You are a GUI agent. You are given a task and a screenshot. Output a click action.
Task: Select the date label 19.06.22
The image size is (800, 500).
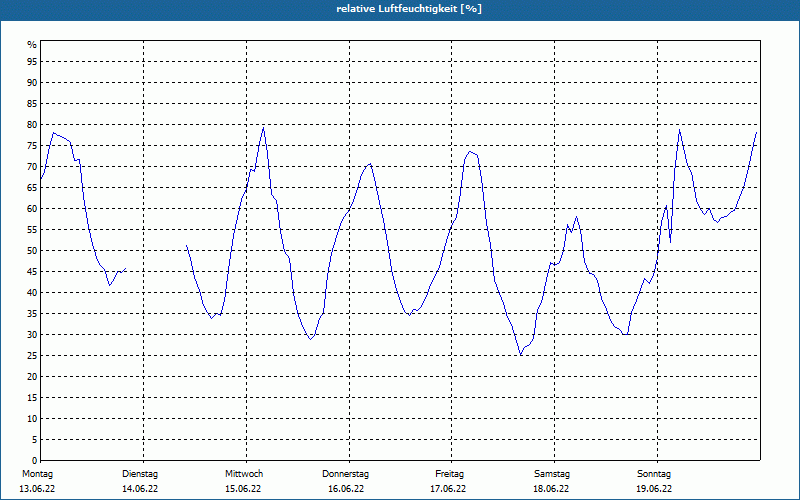[654, 489]
